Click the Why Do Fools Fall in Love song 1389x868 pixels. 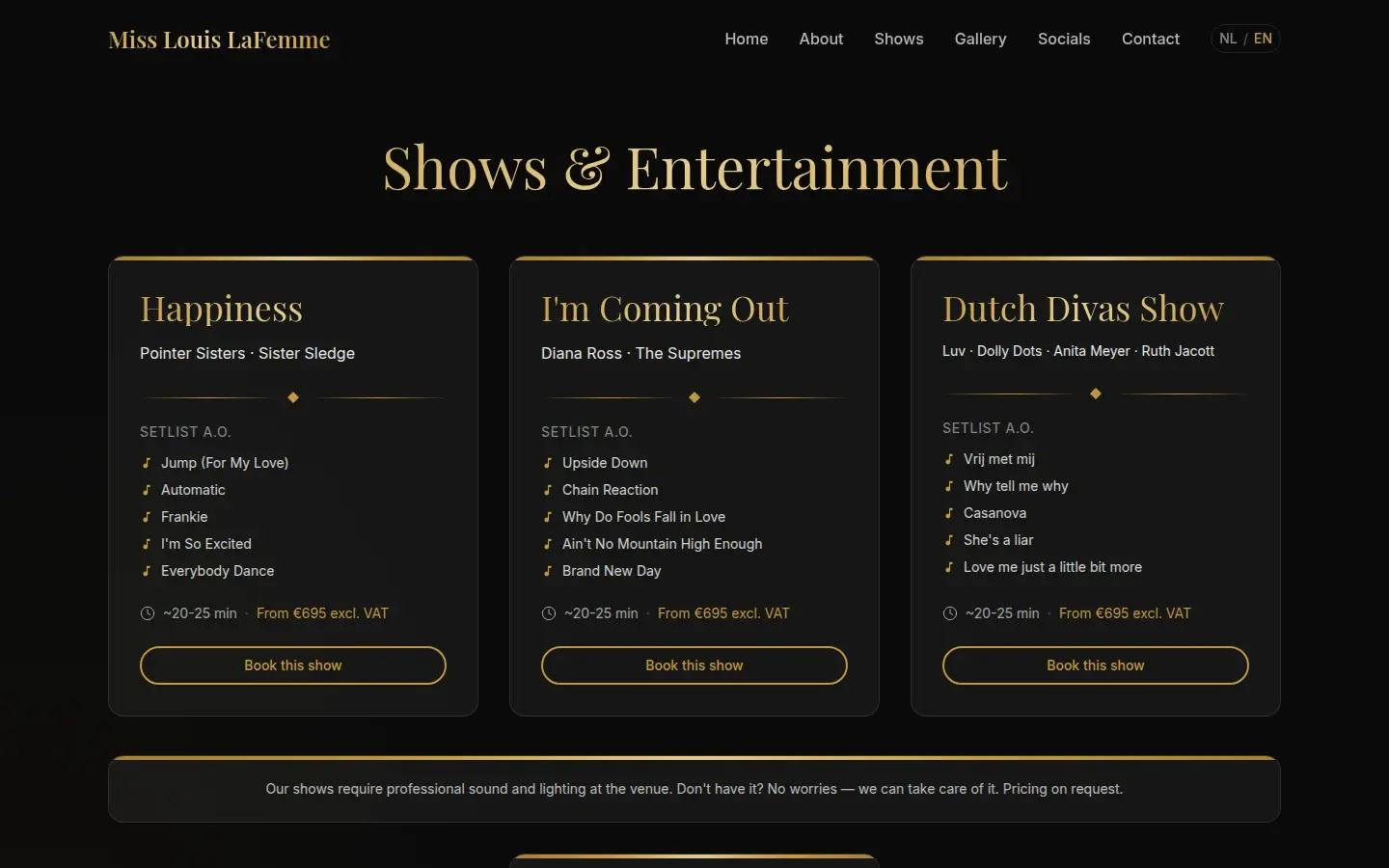pyautogui.click(x=643, y=517)
